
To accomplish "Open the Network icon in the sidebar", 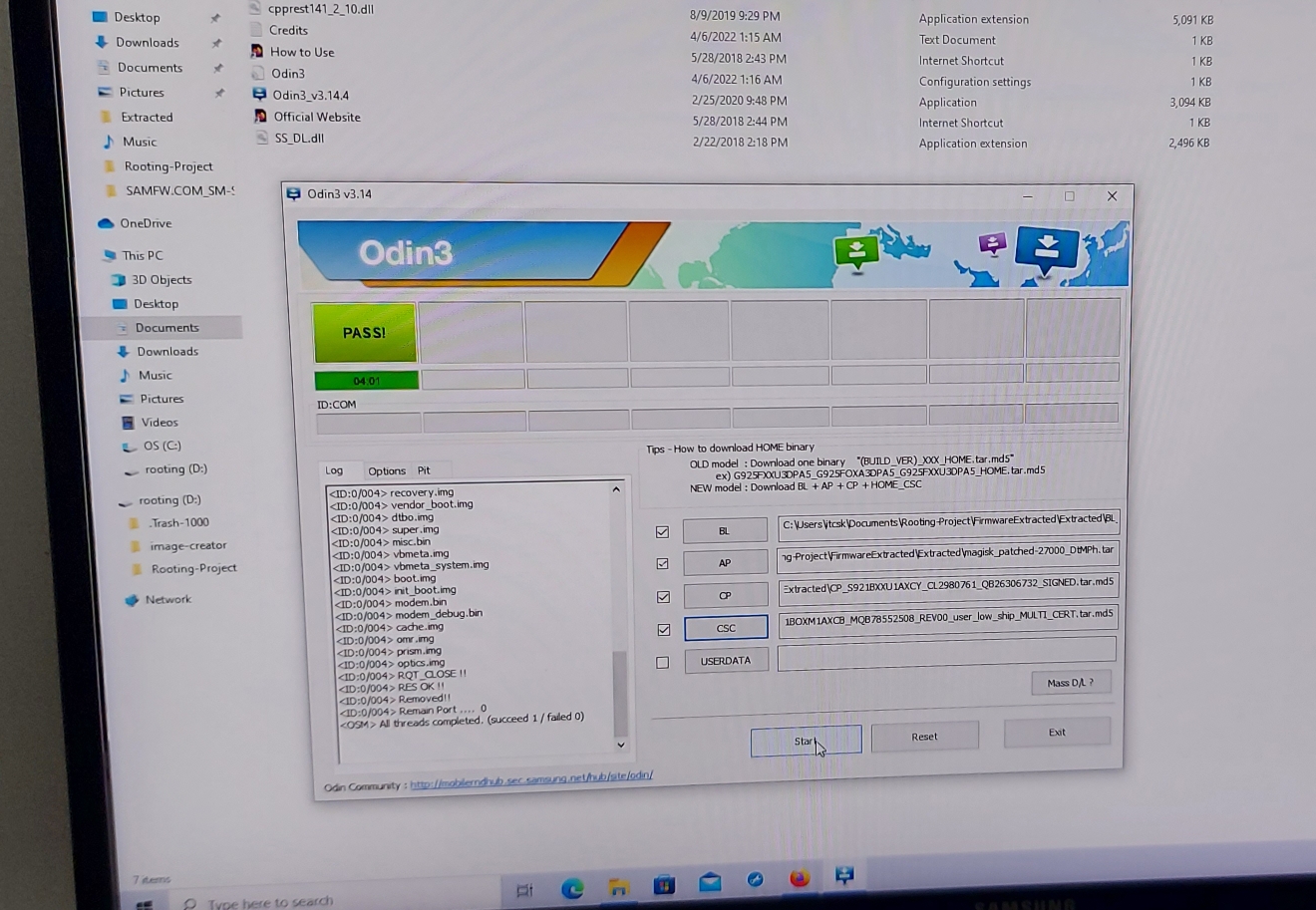I will [x=131, y=600].
